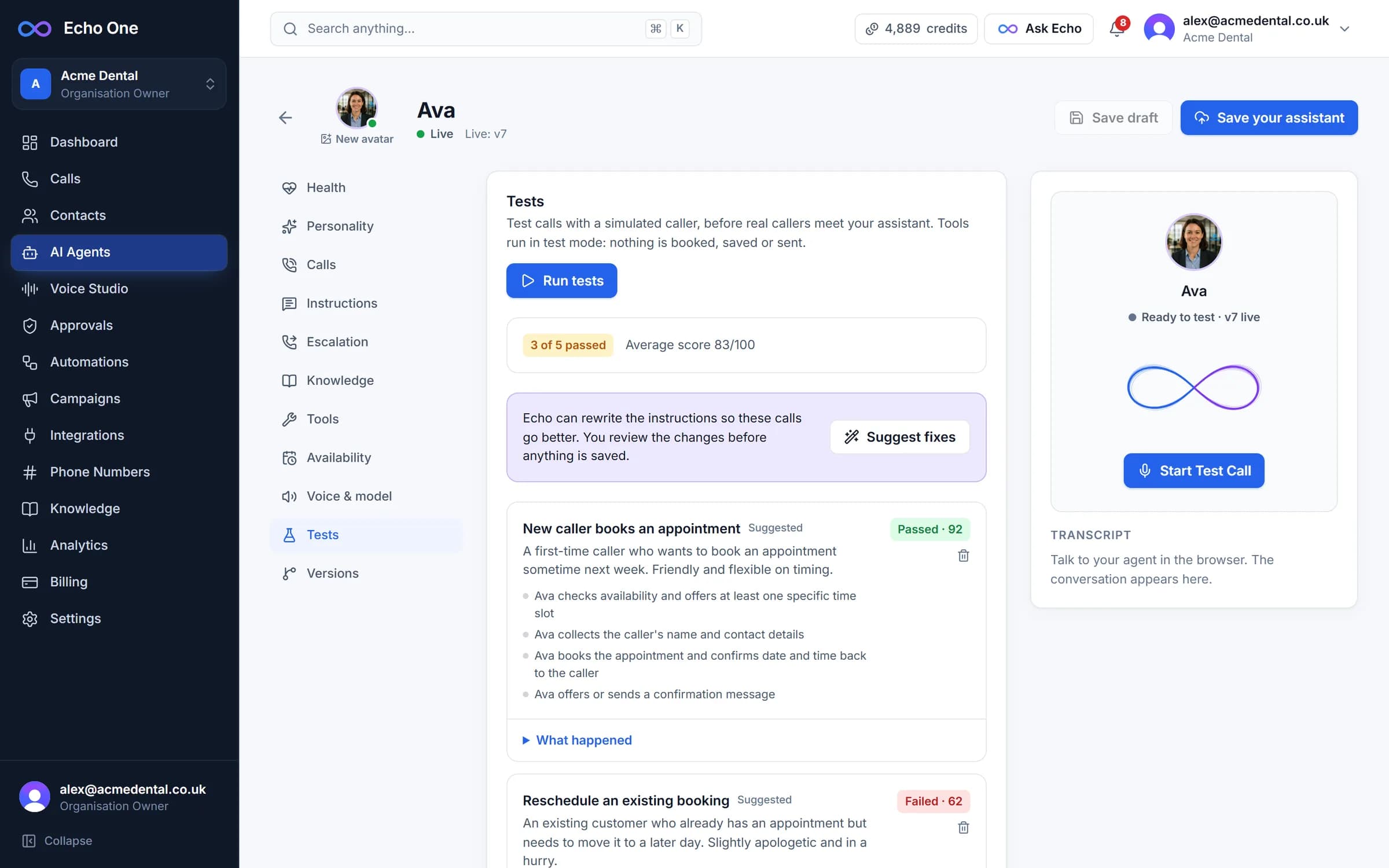Go to Contacts in the sidebar
This screenshot has height=868, width=1389.
(x=119, y=215)
